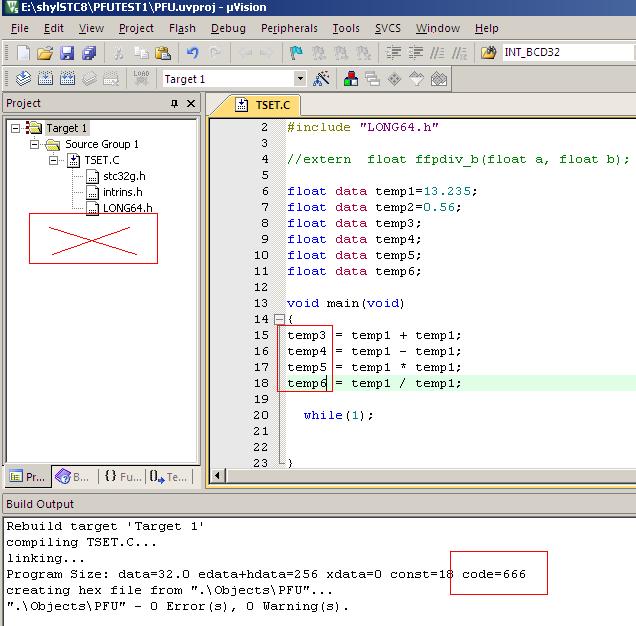Click the Unindent selection icon
Screen dimensions: 636x626
click(x=415, y=53)
